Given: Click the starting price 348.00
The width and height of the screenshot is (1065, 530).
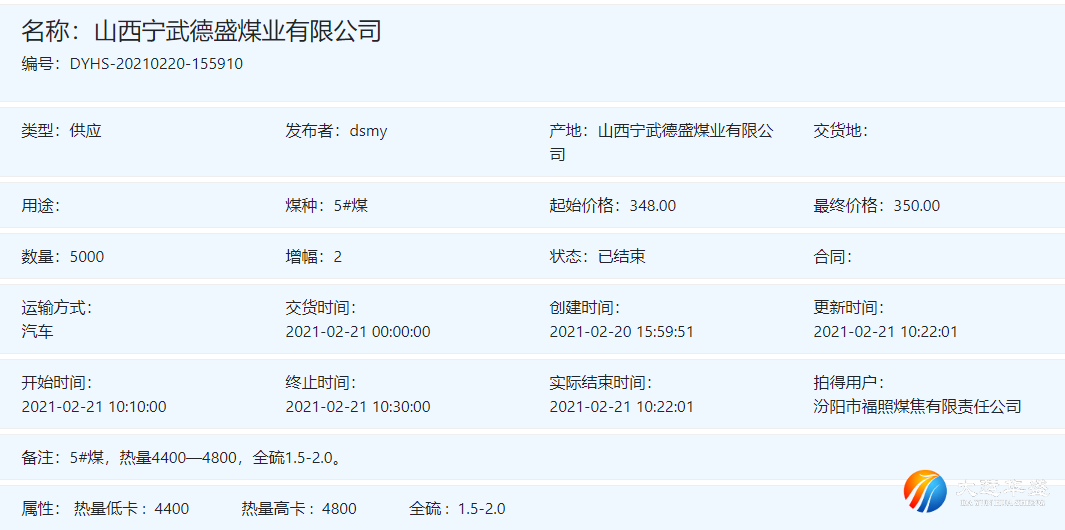Looking at the screenshot, I should tap(653, 206).
